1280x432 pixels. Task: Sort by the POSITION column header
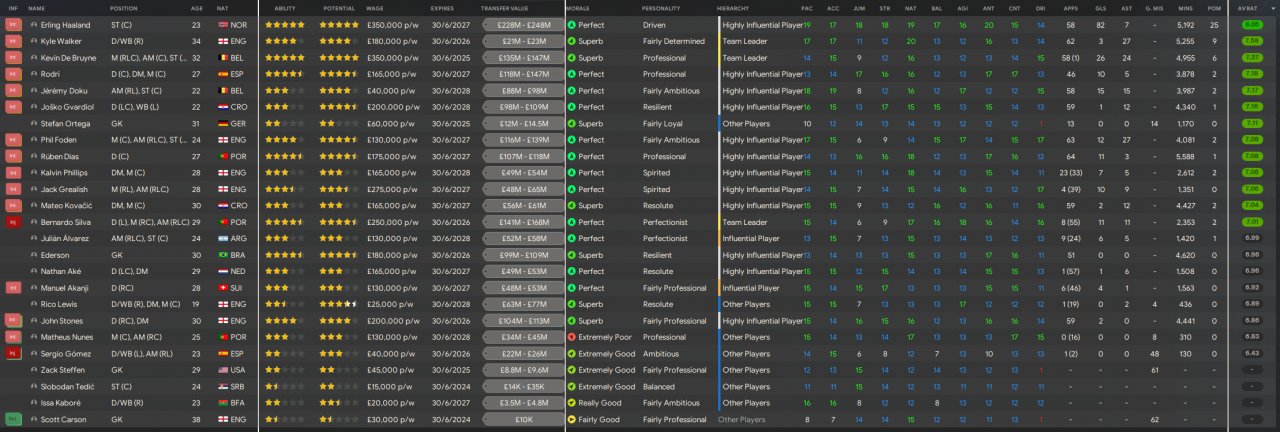pos(124,8)
